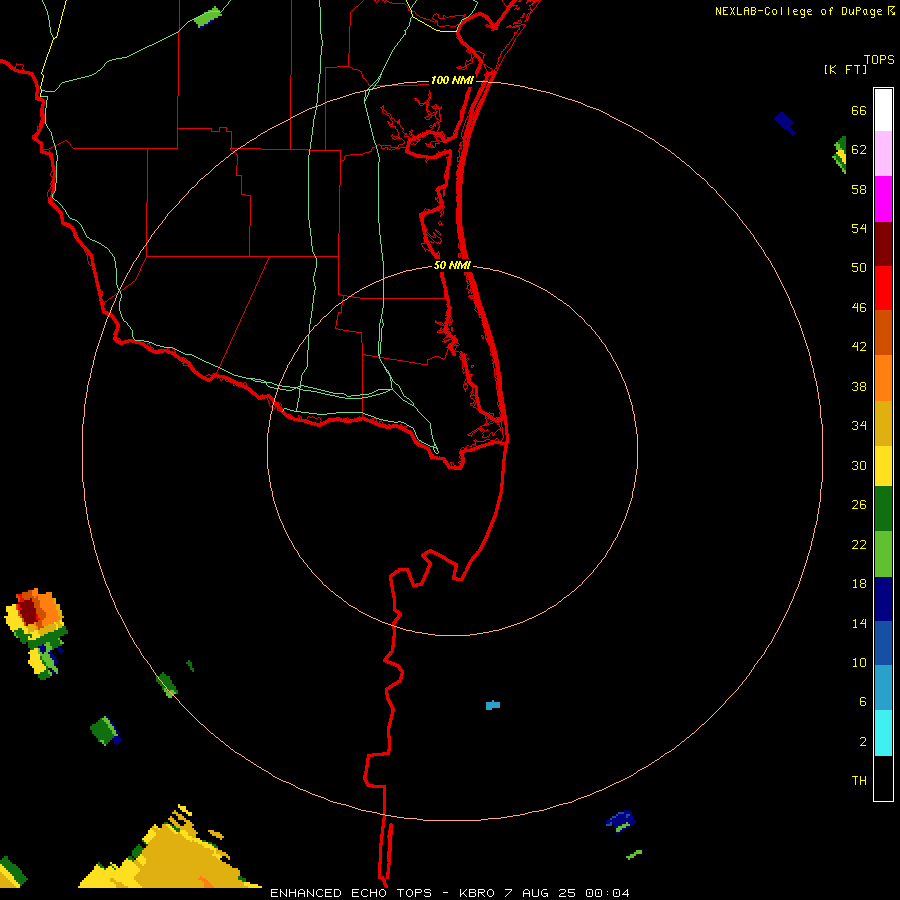Click the legend value 66

click(859, 110)
